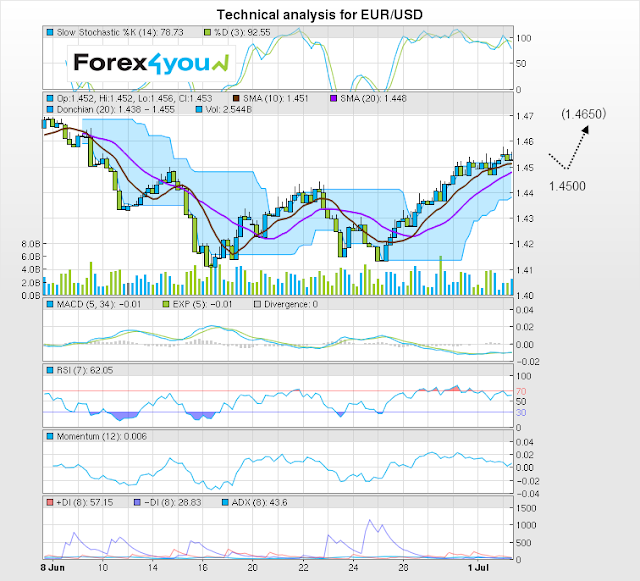Click the chart title 'Technical analysis for EUR/USD'
The width and height of the screenshot is (640, 581).
click(320, 15)
